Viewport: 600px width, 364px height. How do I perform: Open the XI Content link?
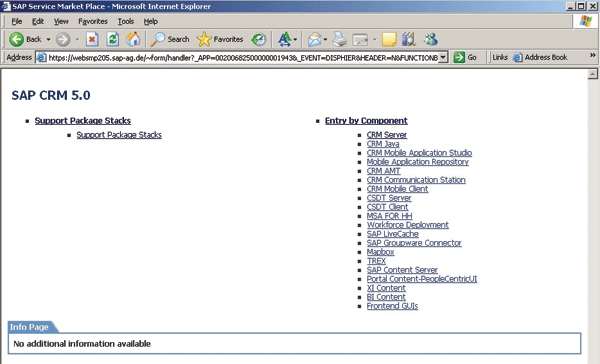pyautogui.click(x=386, y=288)
